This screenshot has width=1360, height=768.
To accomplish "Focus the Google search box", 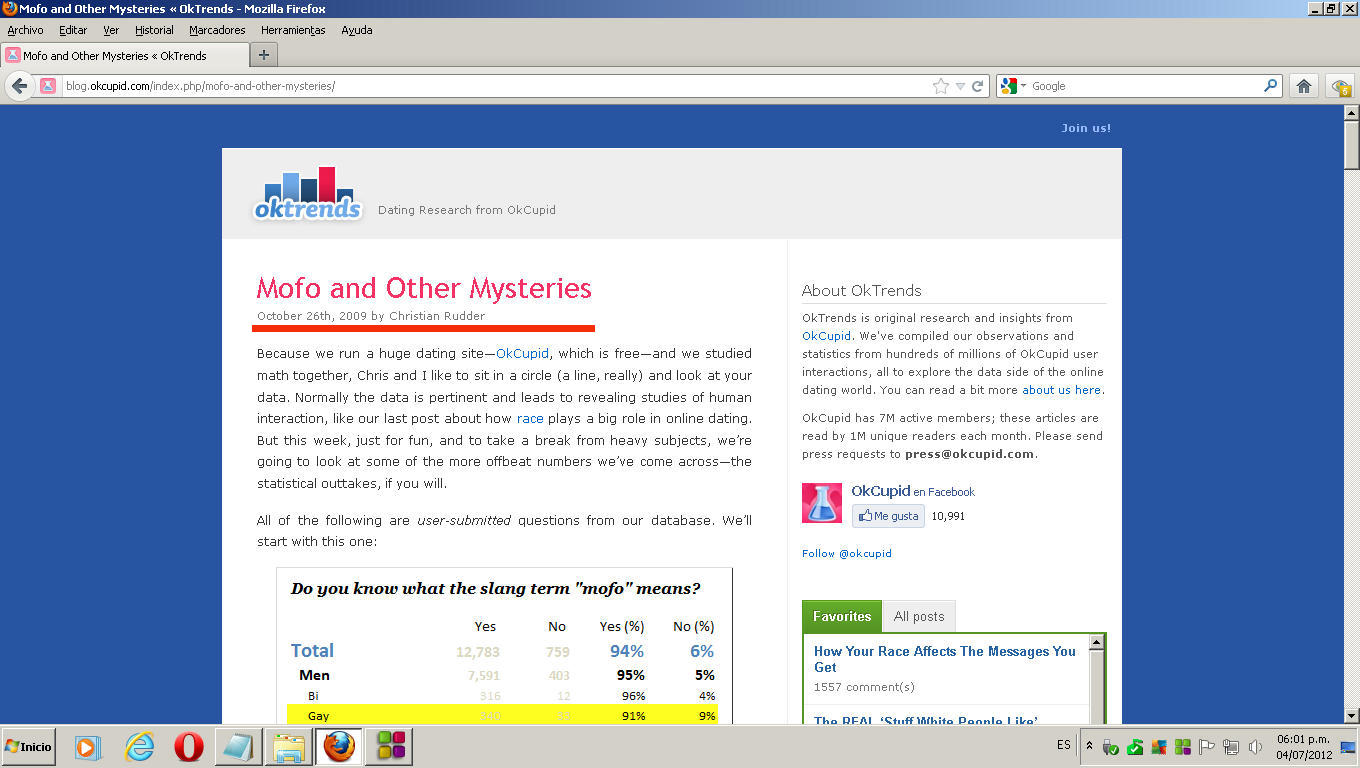I will tap(1146, 86).
